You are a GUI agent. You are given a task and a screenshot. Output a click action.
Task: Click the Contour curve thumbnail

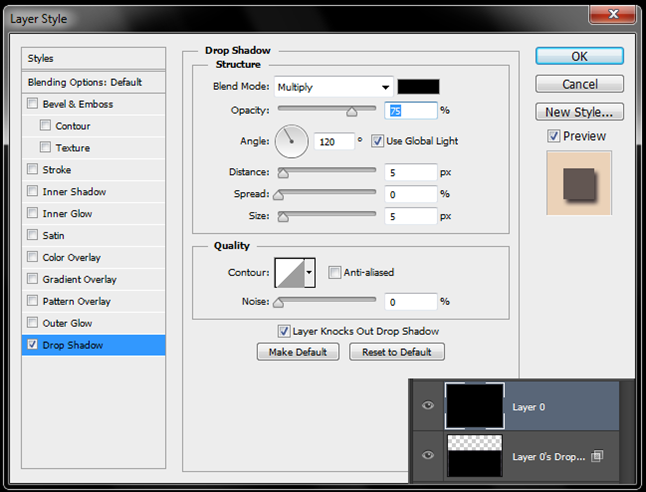point(289,272)
